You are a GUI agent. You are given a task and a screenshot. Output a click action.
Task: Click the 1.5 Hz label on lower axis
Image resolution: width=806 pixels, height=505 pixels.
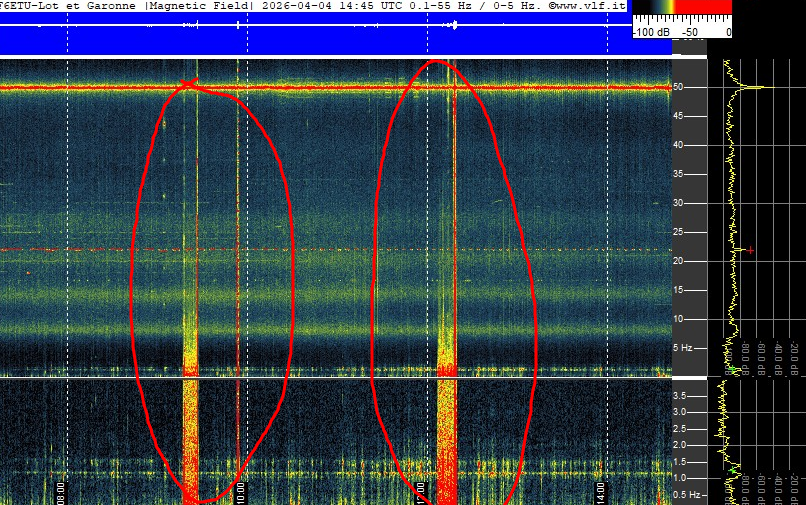point(680,462)
